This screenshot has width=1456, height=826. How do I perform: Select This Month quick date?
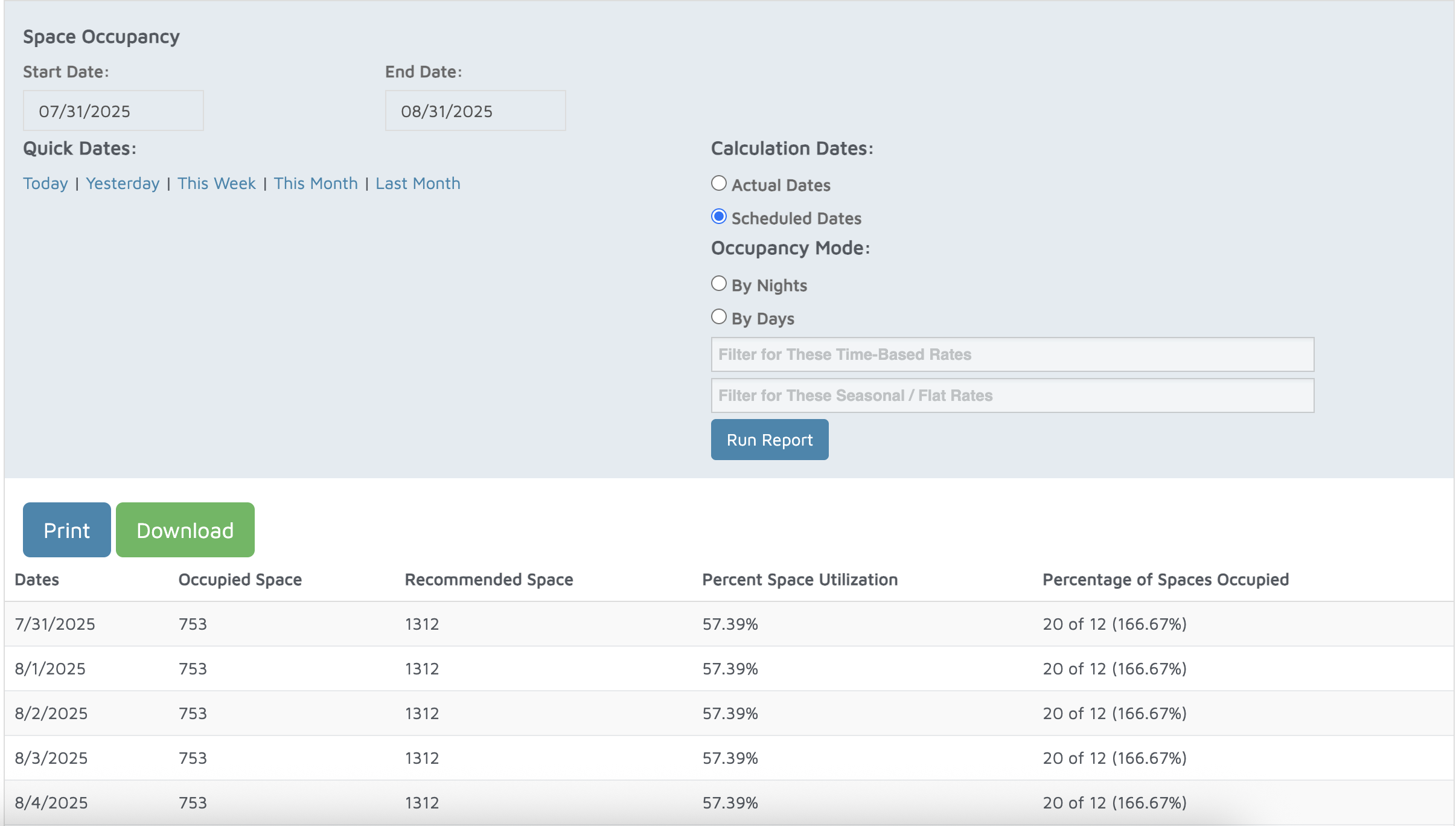click(316, 184)
